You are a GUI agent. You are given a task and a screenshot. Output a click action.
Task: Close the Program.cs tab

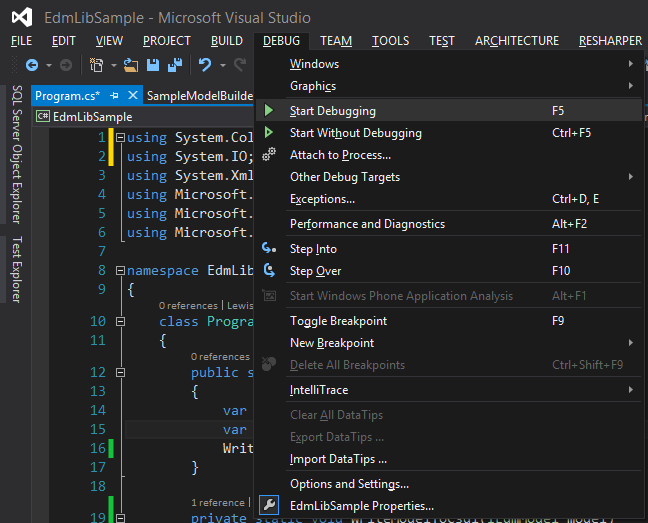click(x=133, y=95)
